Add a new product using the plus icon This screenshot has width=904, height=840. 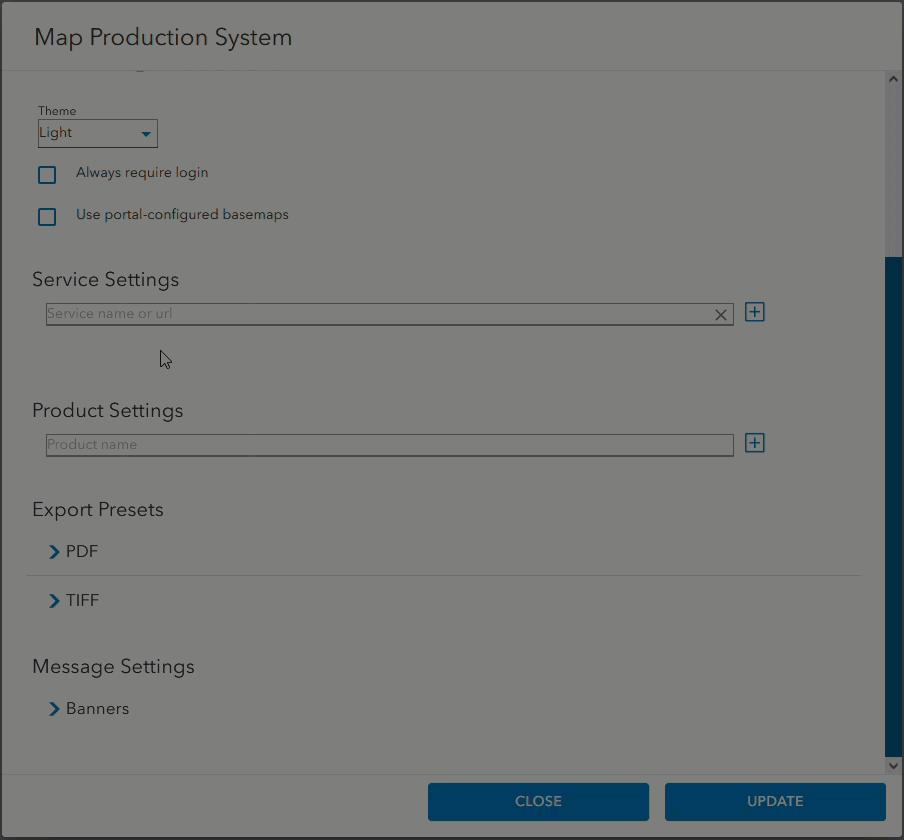[x=754, y=443]
